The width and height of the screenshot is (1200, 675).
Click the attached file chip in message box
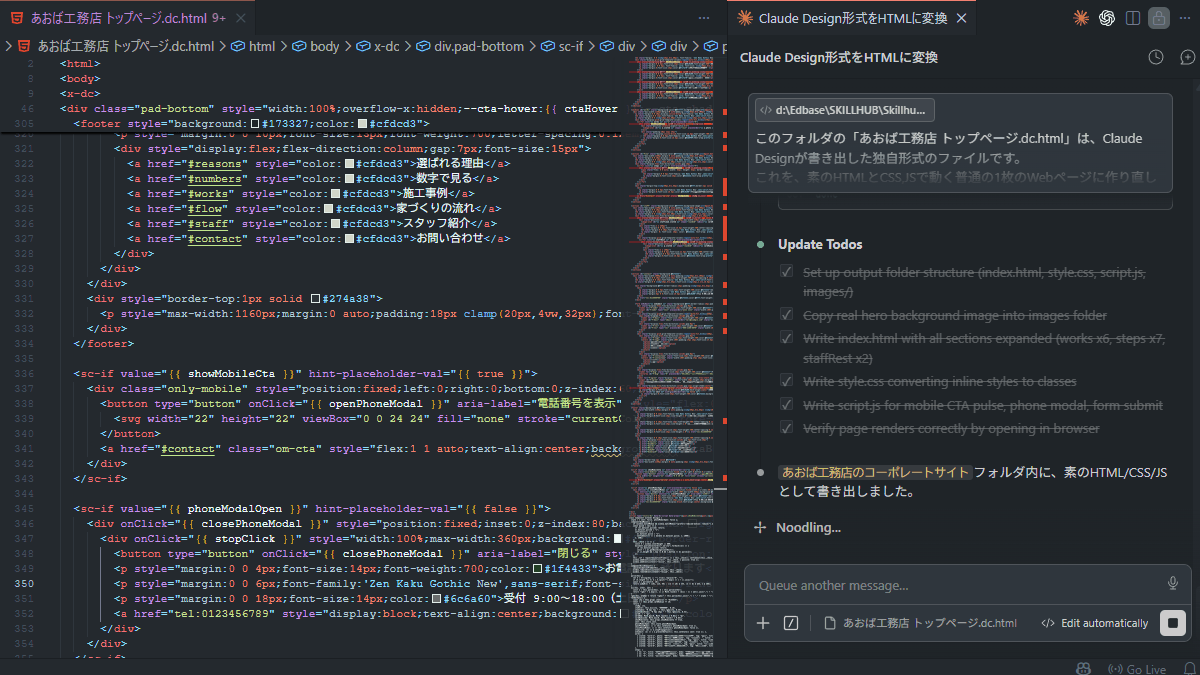click(921, 623)
